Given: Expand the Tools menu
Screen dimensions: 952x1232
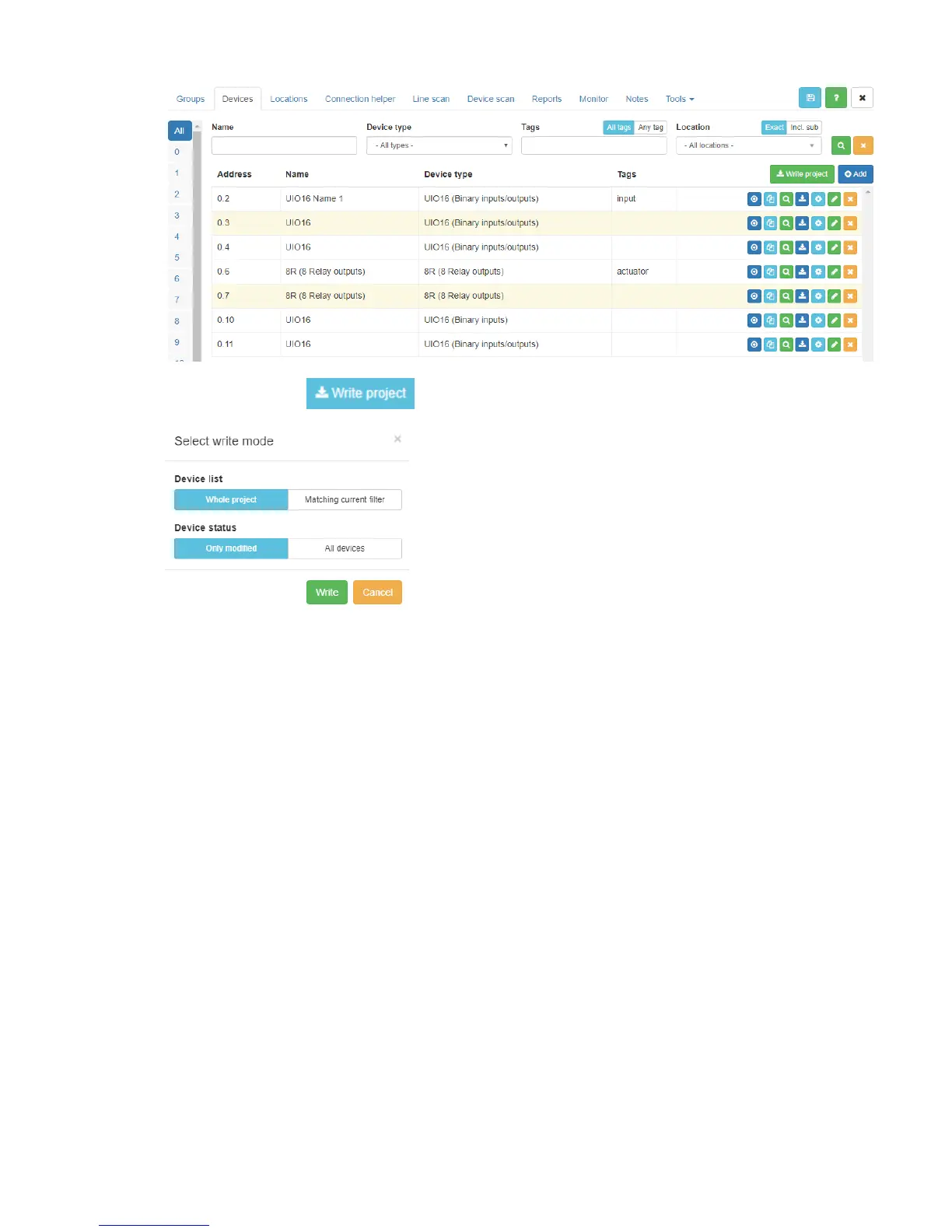Looking at the screenshot, I should pyautogui.click(x=680, y=99).
